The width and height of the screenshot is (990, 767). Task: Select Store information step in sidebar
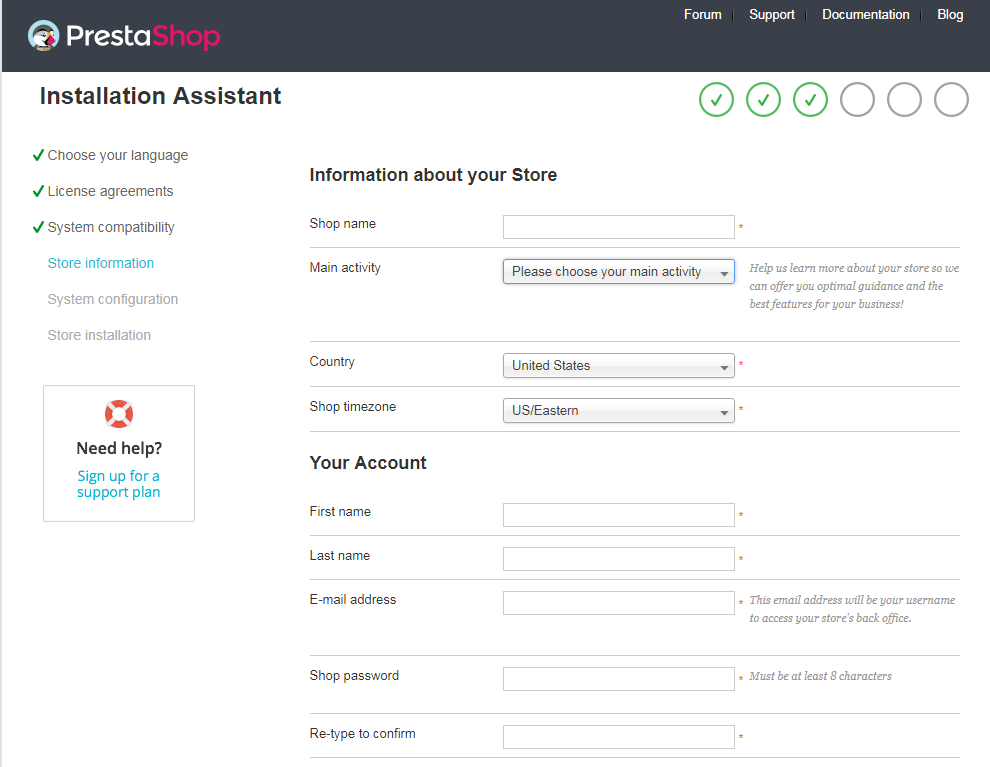click(101, 263)
